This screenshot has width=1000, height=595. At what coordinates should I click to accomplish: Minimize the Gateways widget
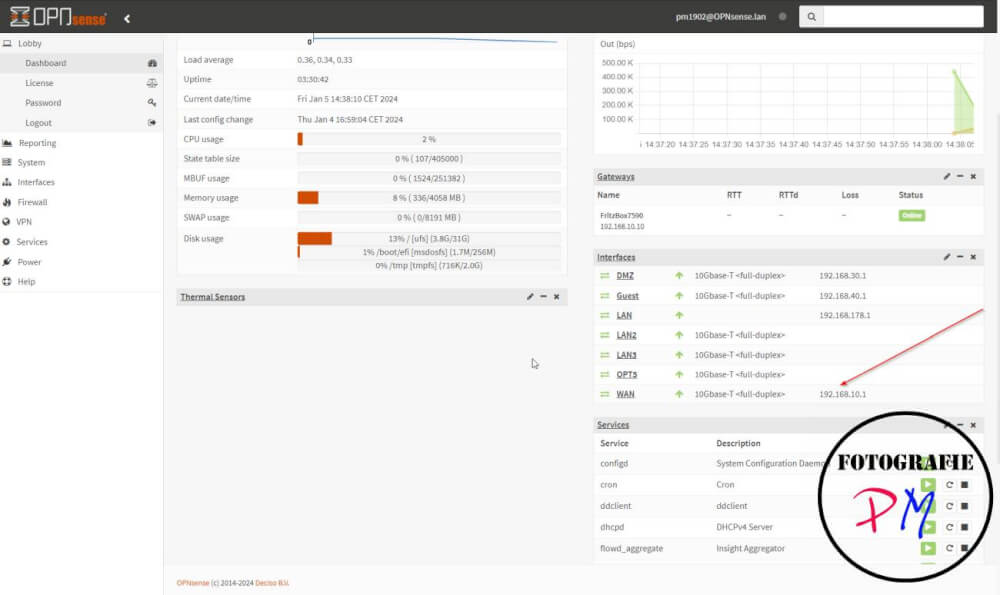(960, 177)
